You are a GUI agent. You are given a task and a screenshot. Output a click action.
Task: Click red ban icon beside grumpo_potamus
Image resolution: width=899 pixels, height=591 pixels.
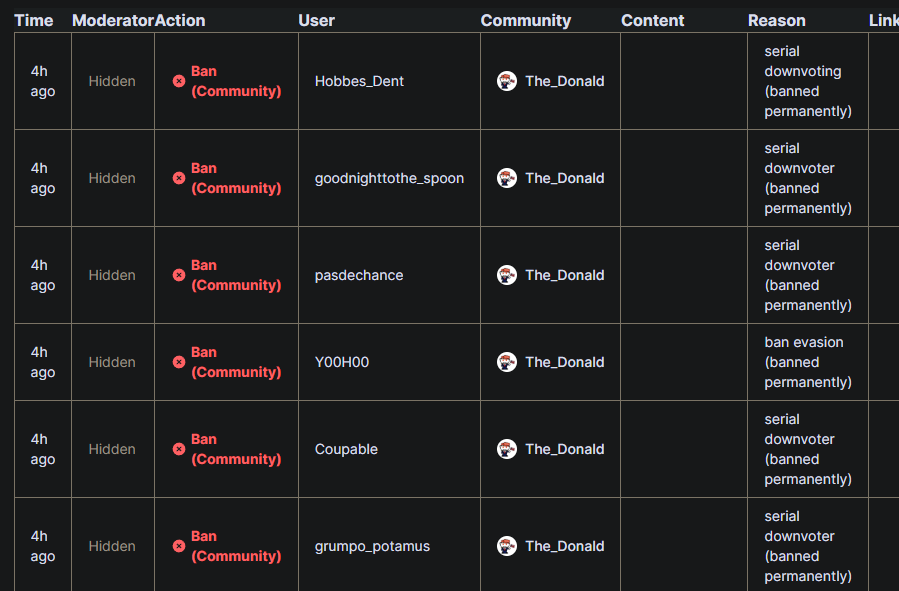(x=179, y=546)
